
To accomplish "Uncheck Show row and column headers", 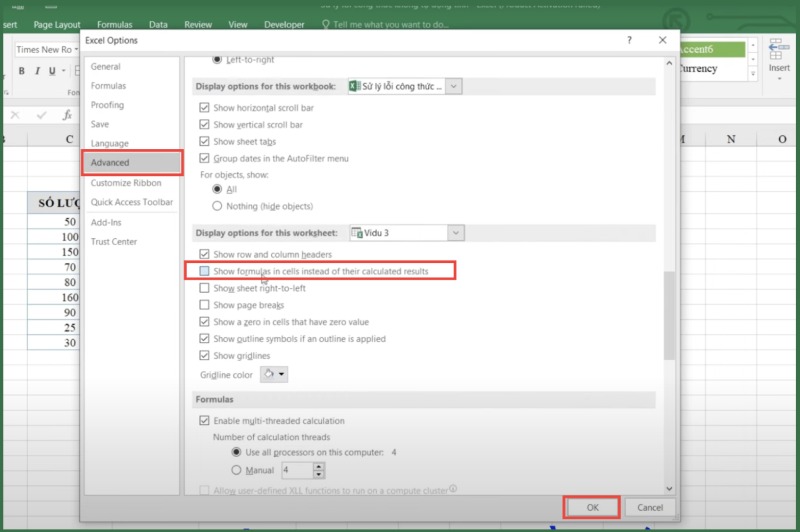I will pos(204,254).
